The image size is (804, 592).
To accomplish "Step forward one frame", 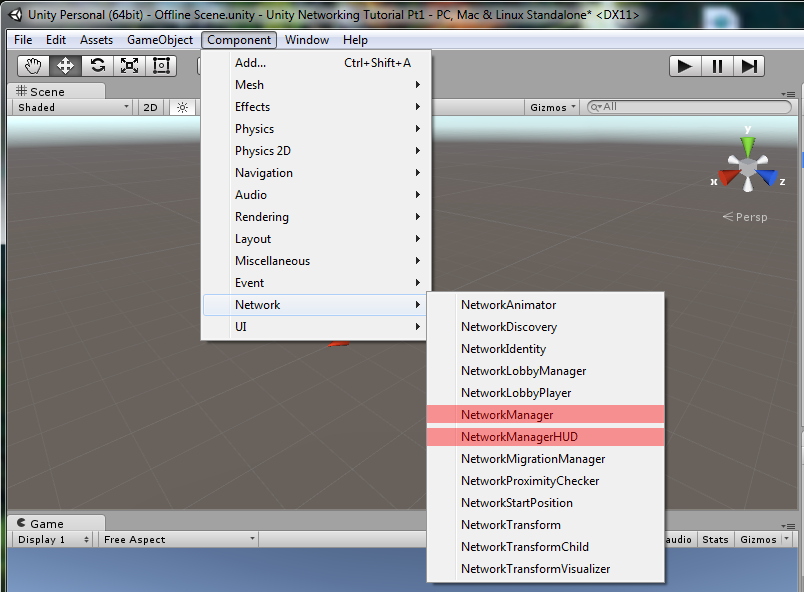I will tap(749, 66).
